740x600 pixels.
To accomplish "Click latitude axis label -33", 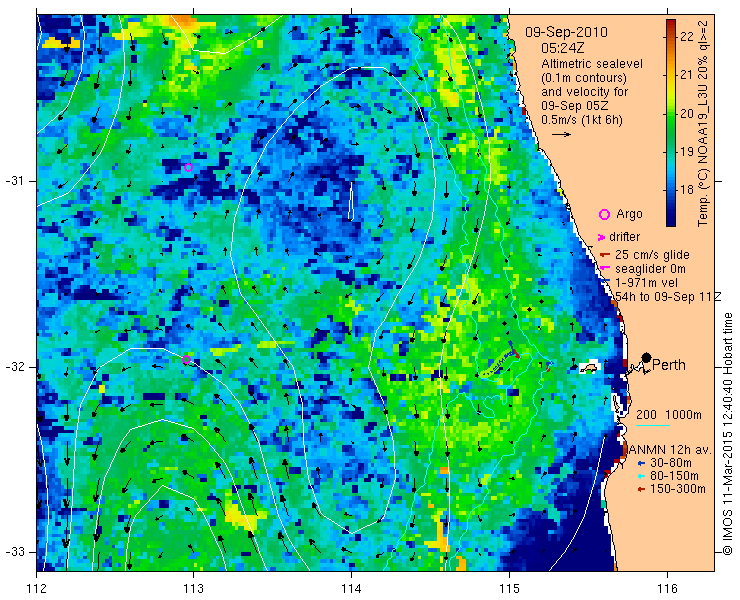I will pos(14,552).
